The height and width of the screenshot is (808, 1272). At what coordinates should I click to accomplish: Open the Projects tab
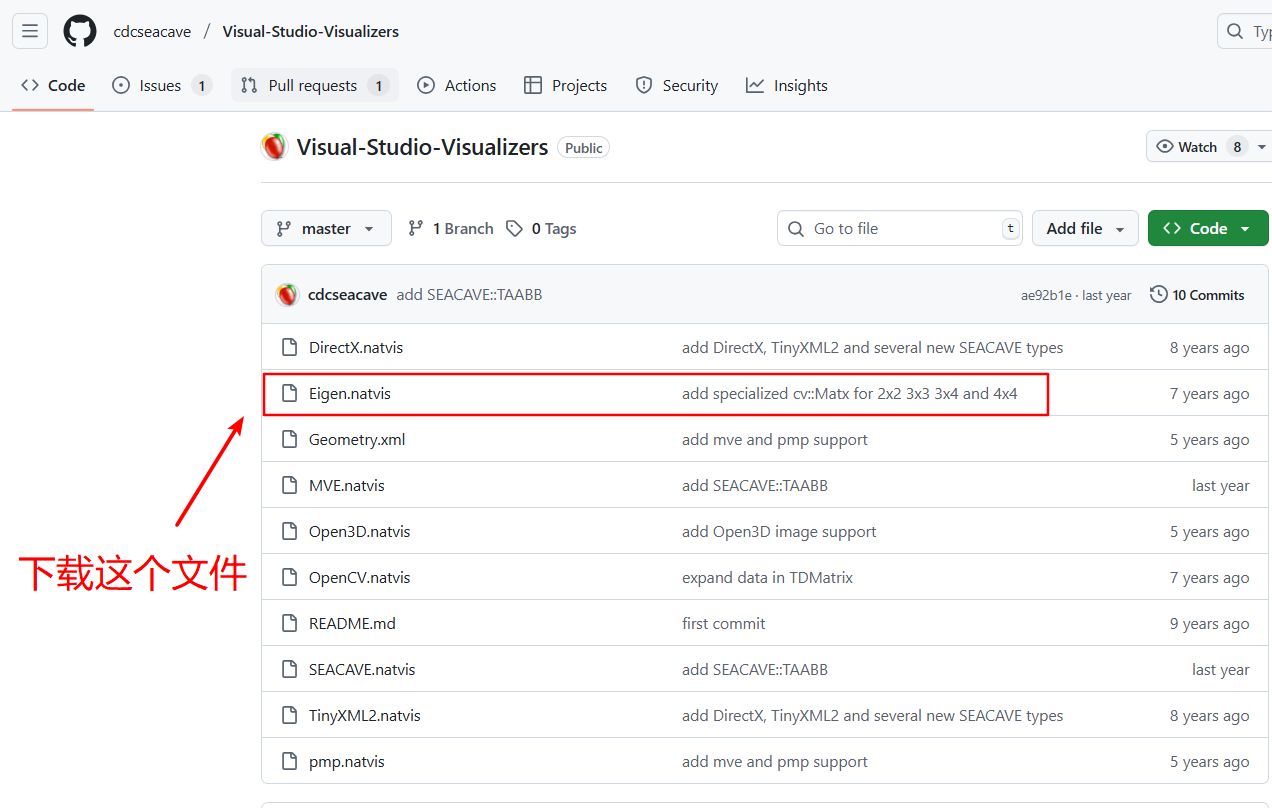566,86
